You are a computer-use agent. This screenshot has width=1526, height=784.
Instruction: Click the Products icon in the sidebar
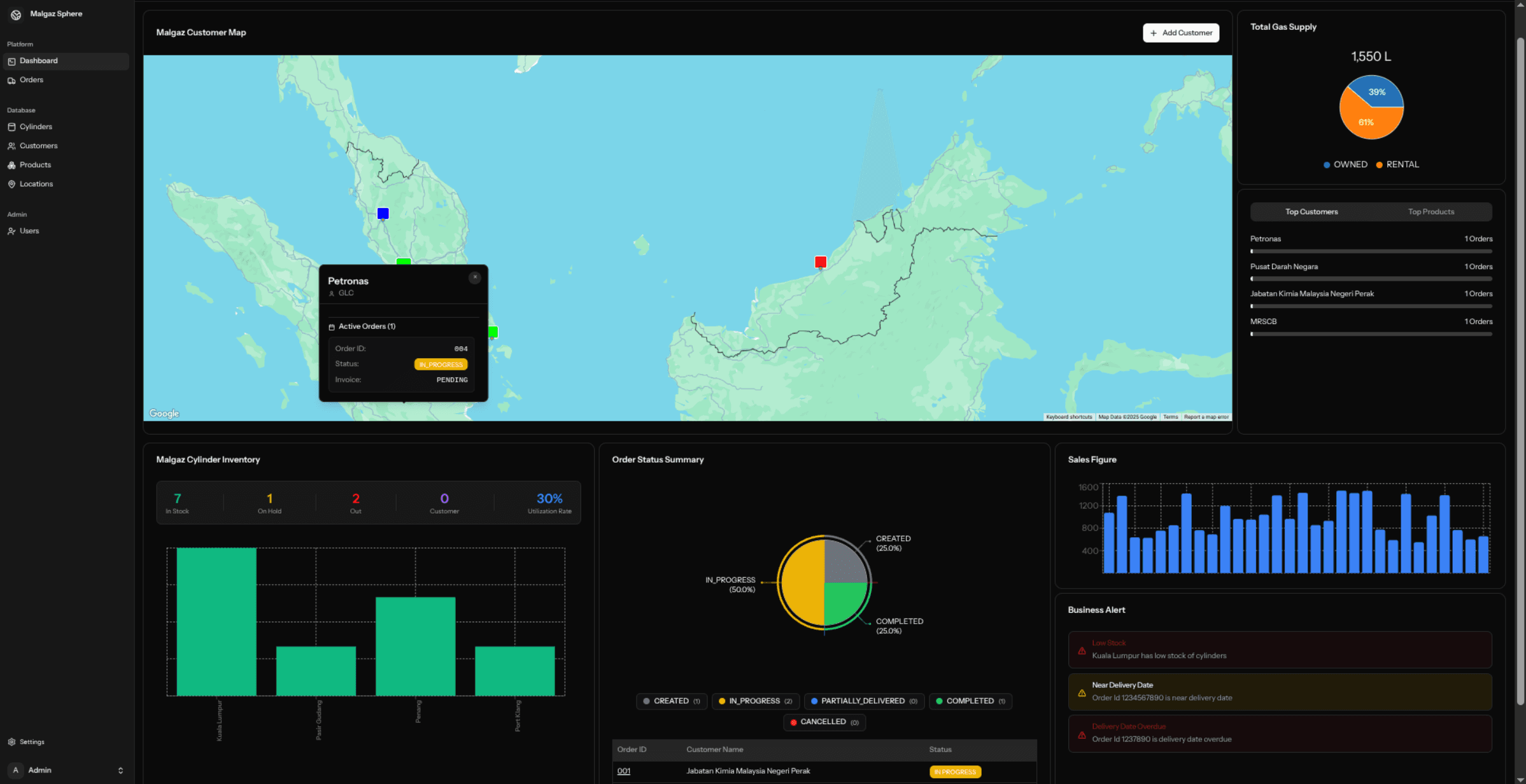[12, 165]
